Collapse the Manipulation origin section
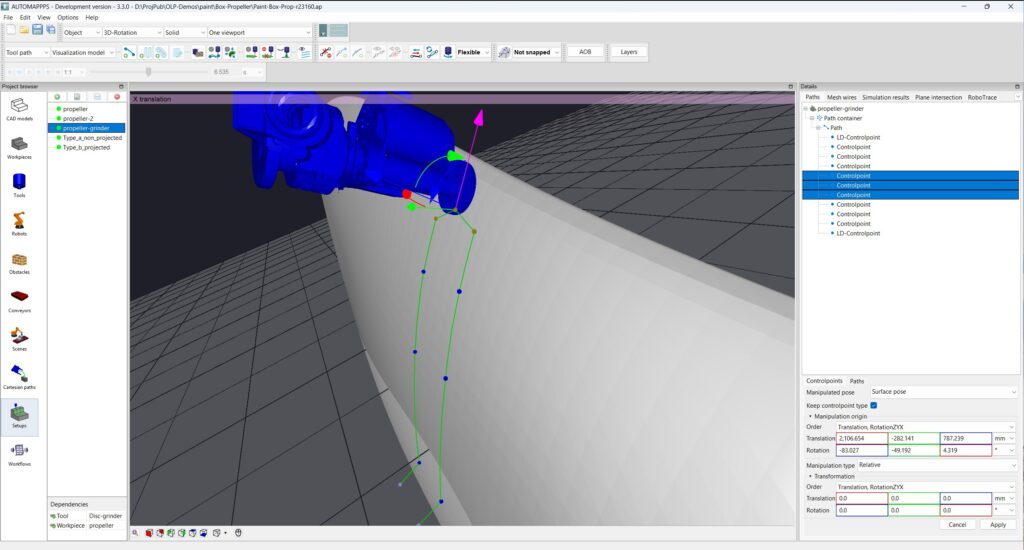This screenshot has width=1024, height=550. click(x=810, y=416)
